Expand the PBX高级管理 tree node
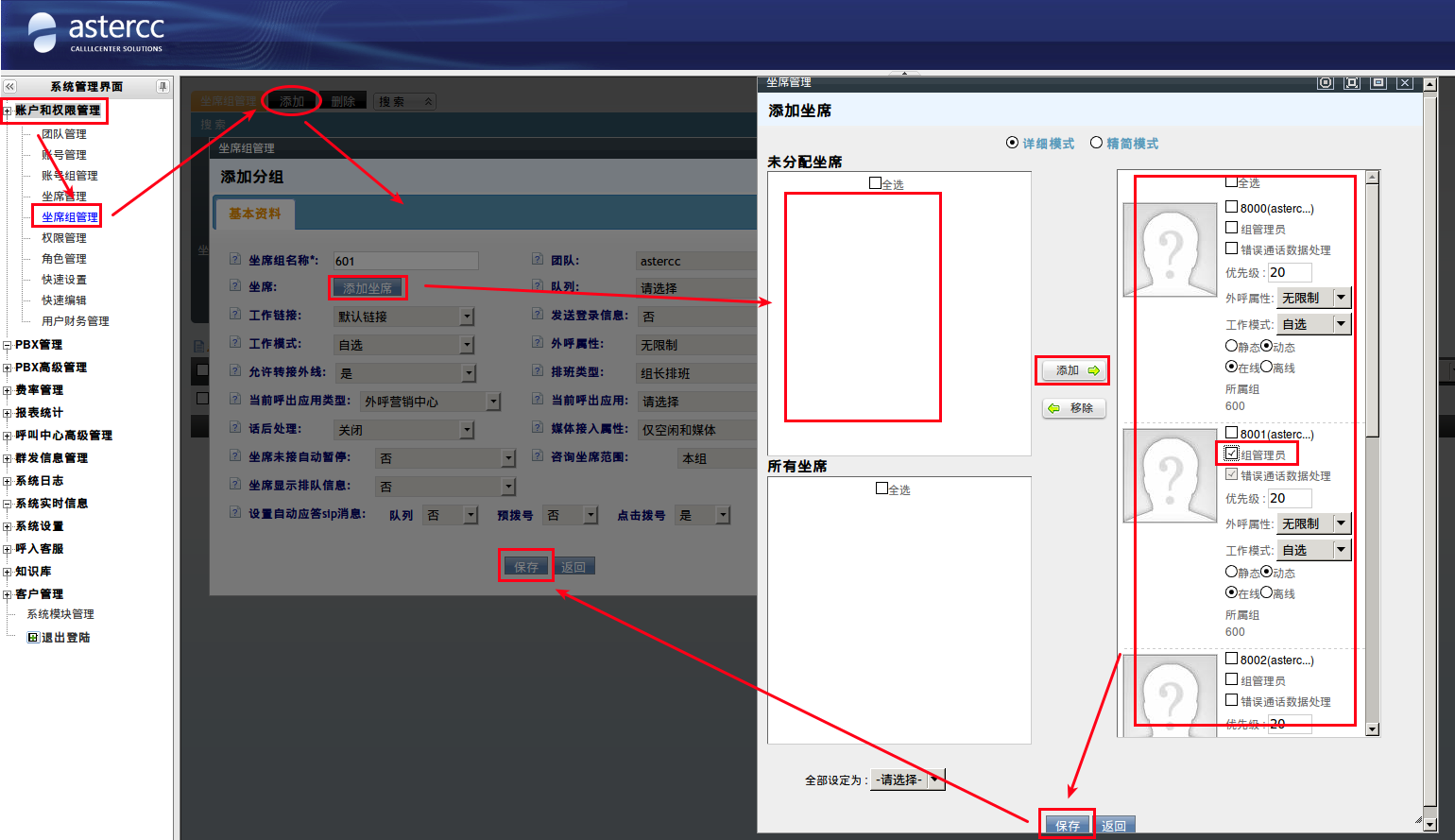This screenshot has width=1455, height=840. [x=8, y=368]
